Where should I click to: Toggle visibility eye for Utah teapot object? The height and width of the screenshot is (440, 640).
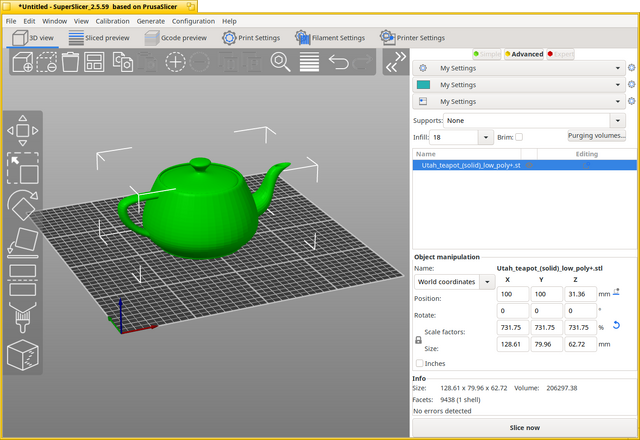[x=529, y=165]
